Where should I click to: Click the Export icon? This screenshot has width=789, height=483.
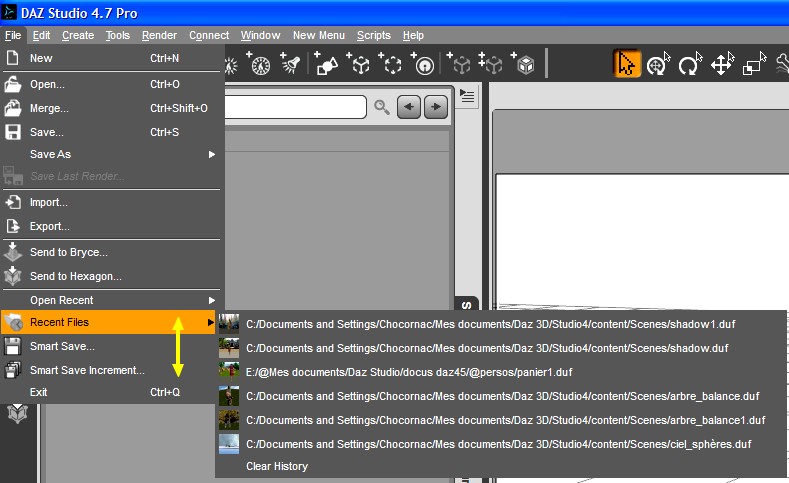click(x=13, y=226)
